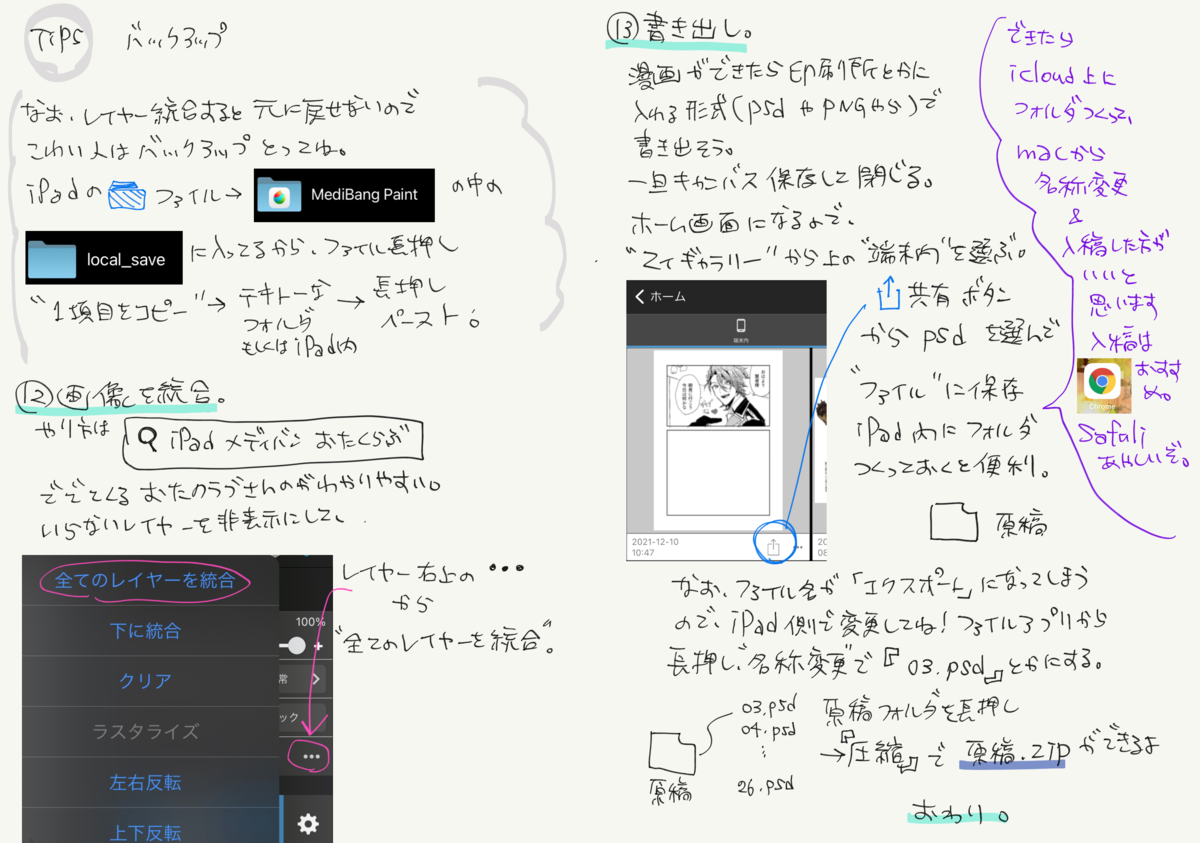Tap the plus button beside opacity slider
This screenshot has height=843, width=1200.
tap(319, 646)
